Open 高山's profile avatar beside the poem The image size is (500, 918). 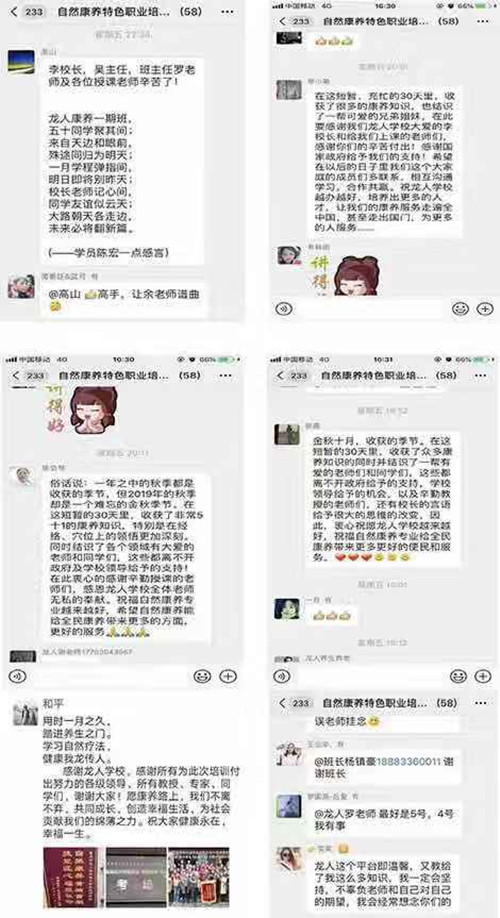[x=21, y=62]
